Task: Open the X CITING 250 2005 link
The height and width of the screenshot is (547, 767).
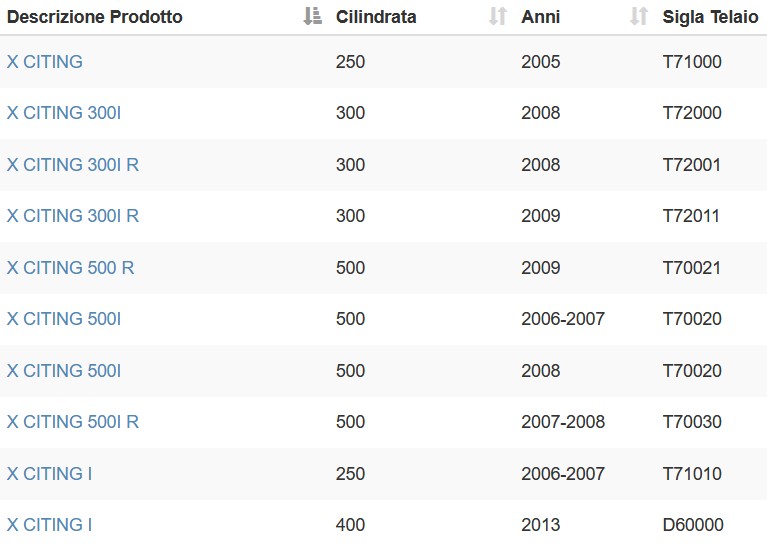Action: click(45, 62)
